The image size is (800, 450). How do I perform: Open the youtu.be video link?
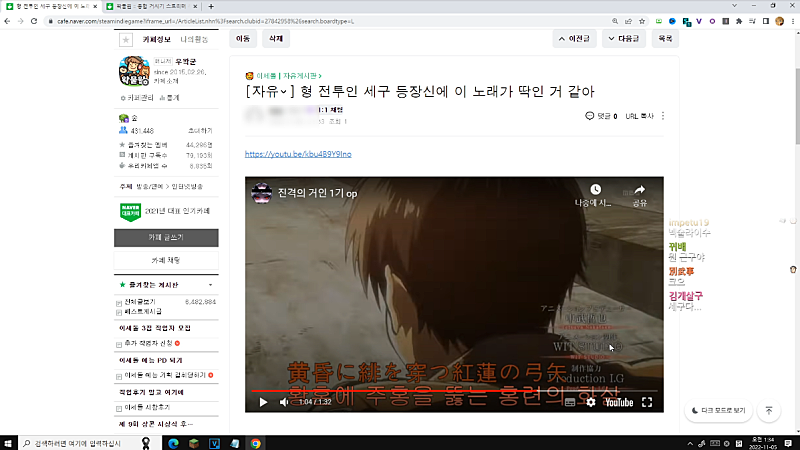(298, 154)
